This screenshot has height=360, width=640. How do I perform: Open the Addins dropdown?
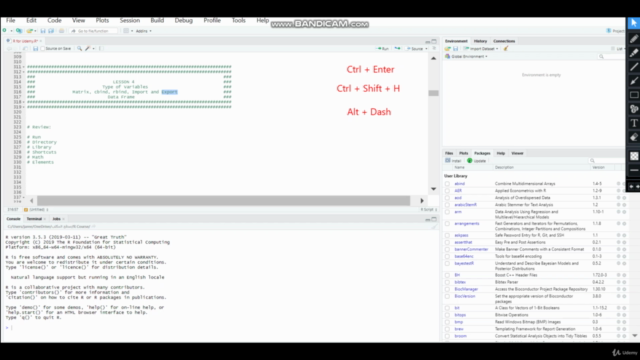(143, 31)
